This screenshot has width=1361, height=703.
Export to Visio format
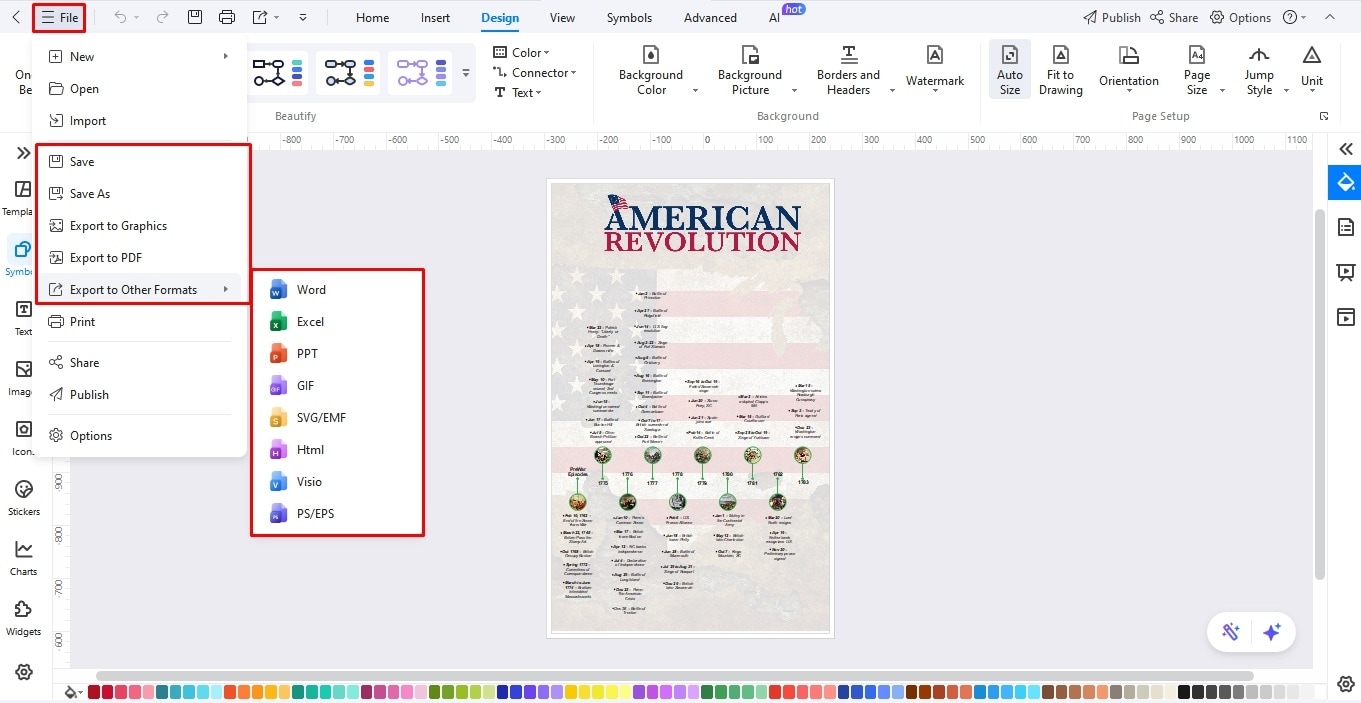point(337,482)
